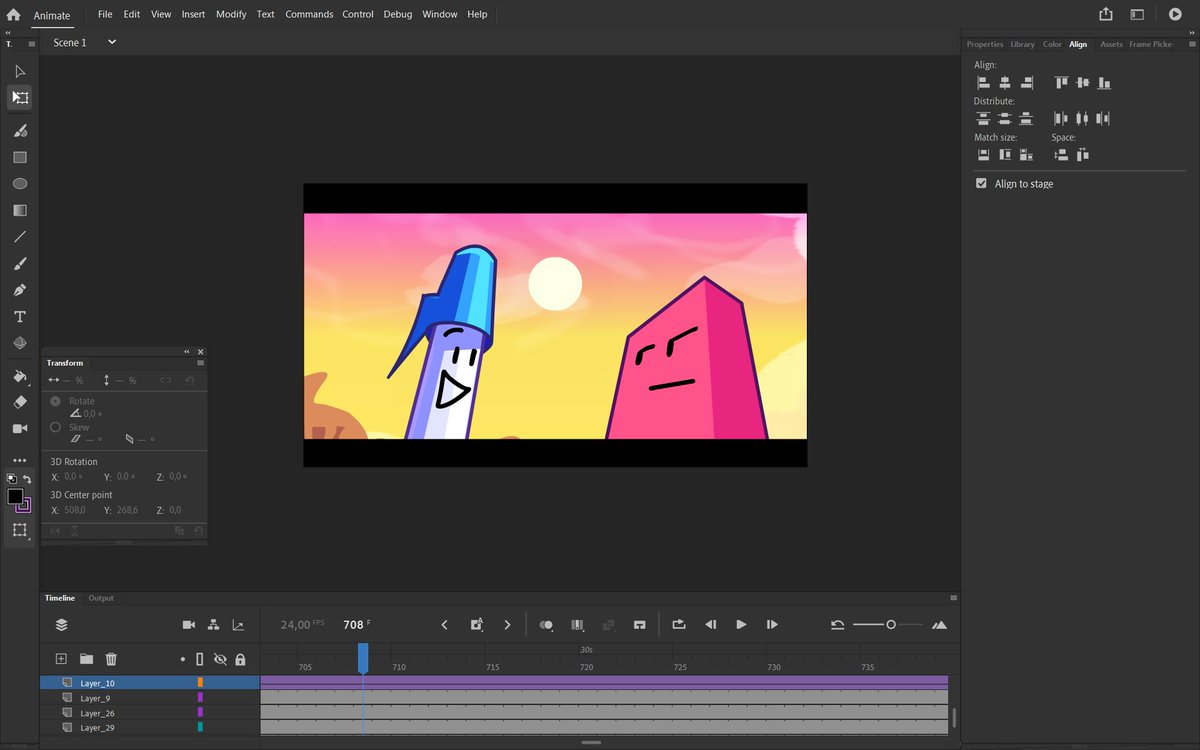Open the workspace switcher icon
The width and height of the screenshot is (1200, 750).
tap(1137, 14)
